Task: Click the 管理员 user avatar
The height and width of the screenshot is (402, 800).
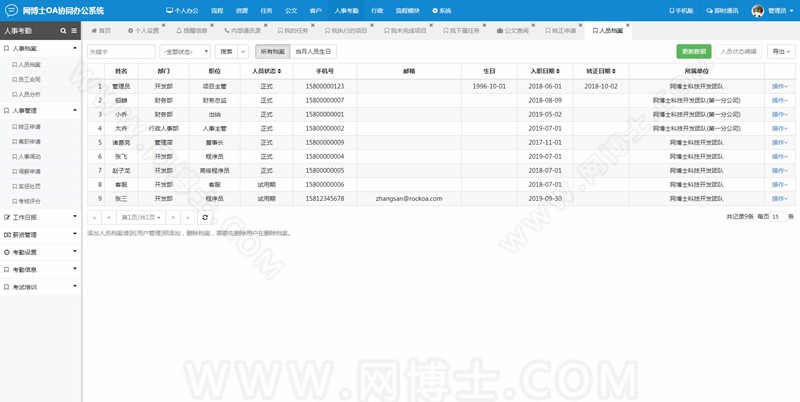Action: [x=758, y=11]
